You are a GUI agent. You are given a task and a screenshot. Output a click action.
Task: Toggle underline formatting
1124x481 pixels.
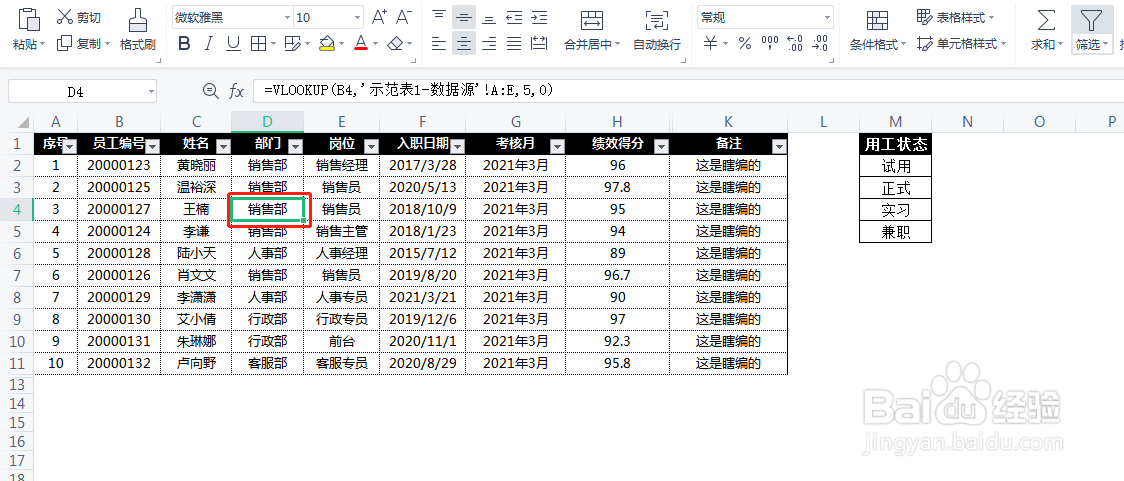click(x=233, y=44)
